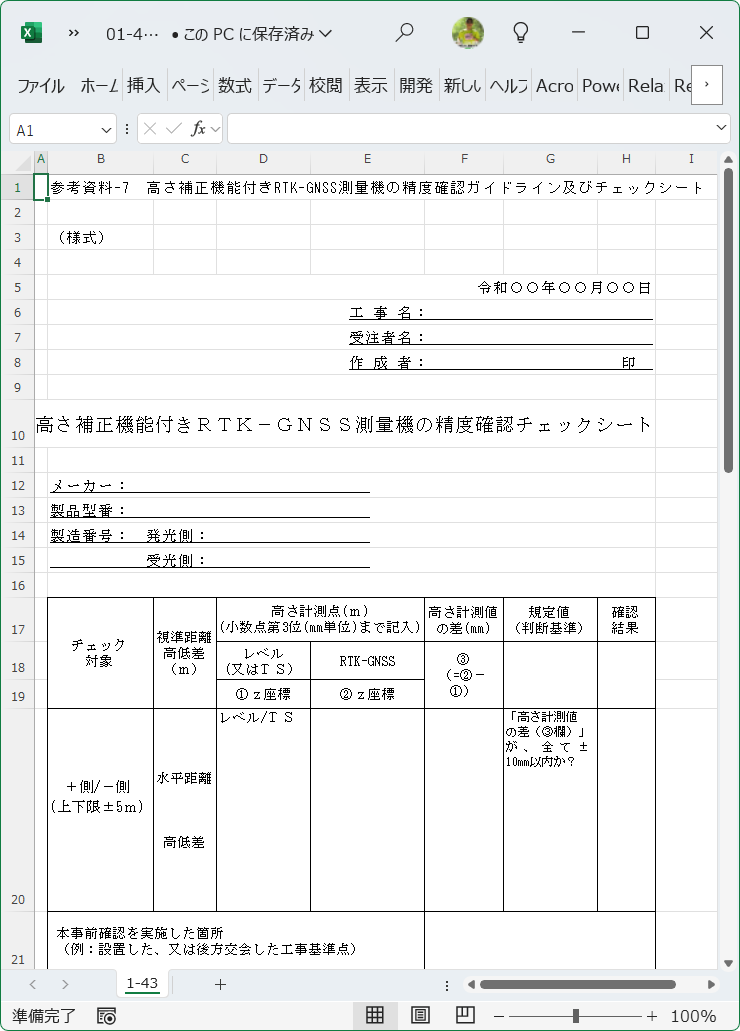740x1031 pixels.
Task: Open the save status dropdown next to the file name
Action: [x=326, y=34]
